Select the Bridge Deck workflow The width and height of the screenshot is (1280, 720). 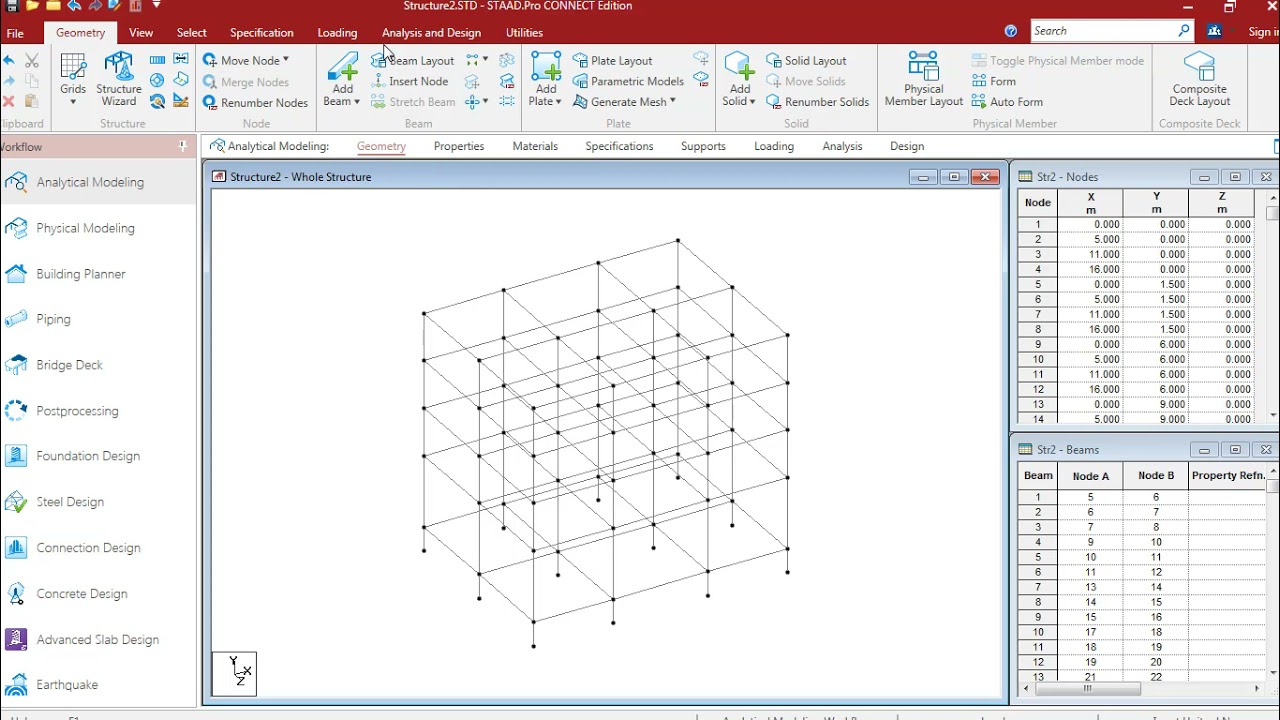[98, 365]
